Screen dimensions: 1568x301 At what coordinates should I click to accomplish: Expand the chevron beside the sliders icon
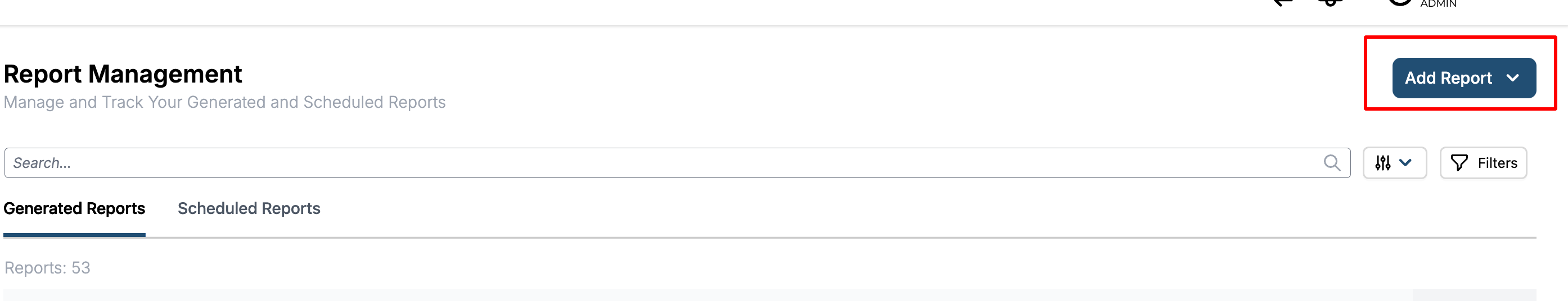(1405, 163)
